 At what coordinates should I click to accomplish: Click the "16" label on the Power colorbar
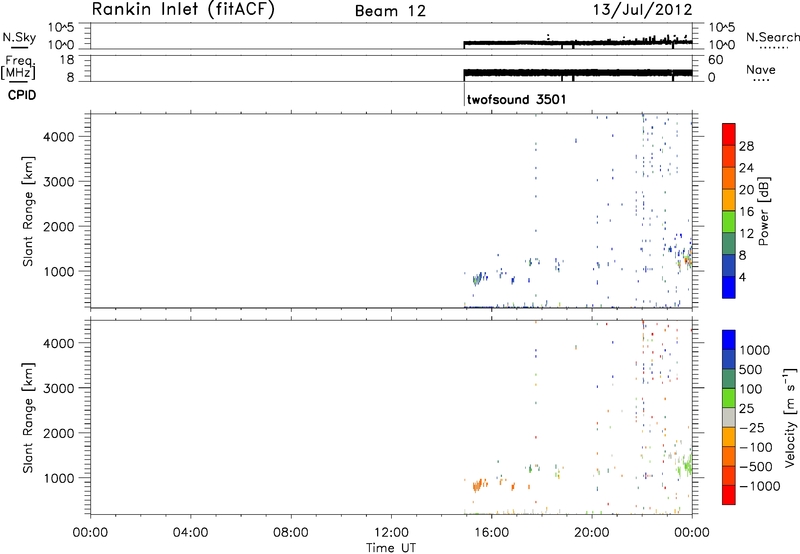tap(746, 212)
